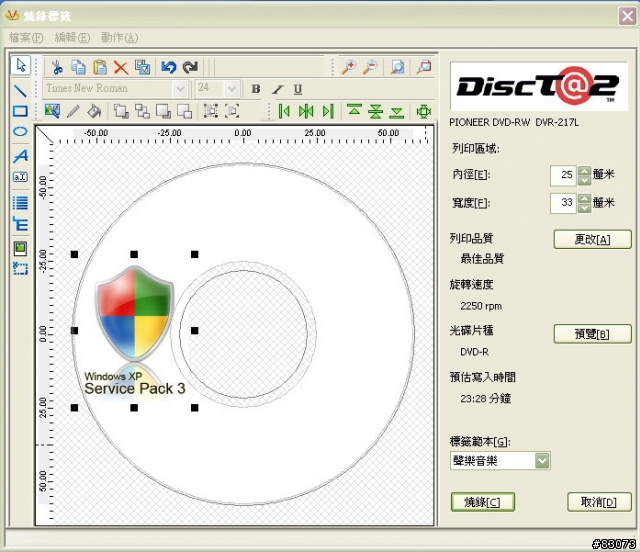Select the directory tree tool
Viewport: 640px width, 552px height.
click(x=20, y=224)
